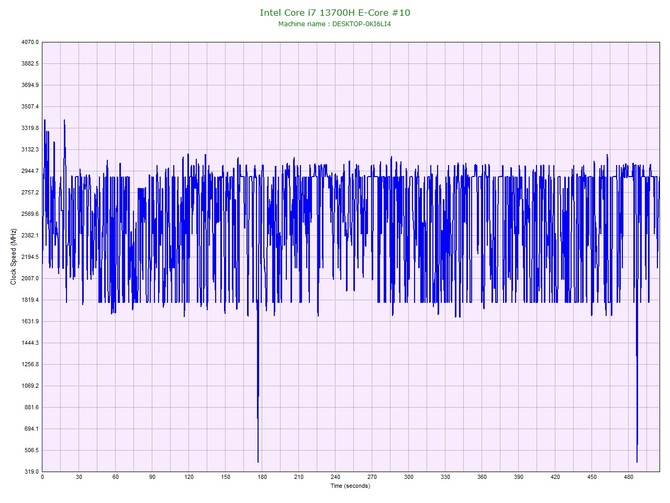
Task: Click the 1256.8 y-axis value
Action: (x=30, y=365)
